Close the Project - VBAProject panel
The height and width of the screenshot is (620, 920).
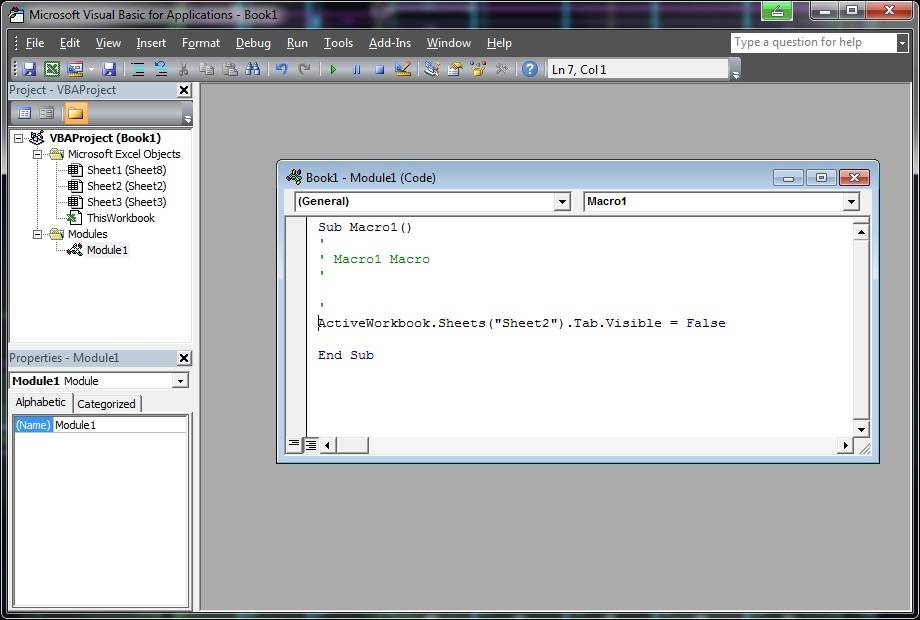pyautogui.click(x=184, y=90)
